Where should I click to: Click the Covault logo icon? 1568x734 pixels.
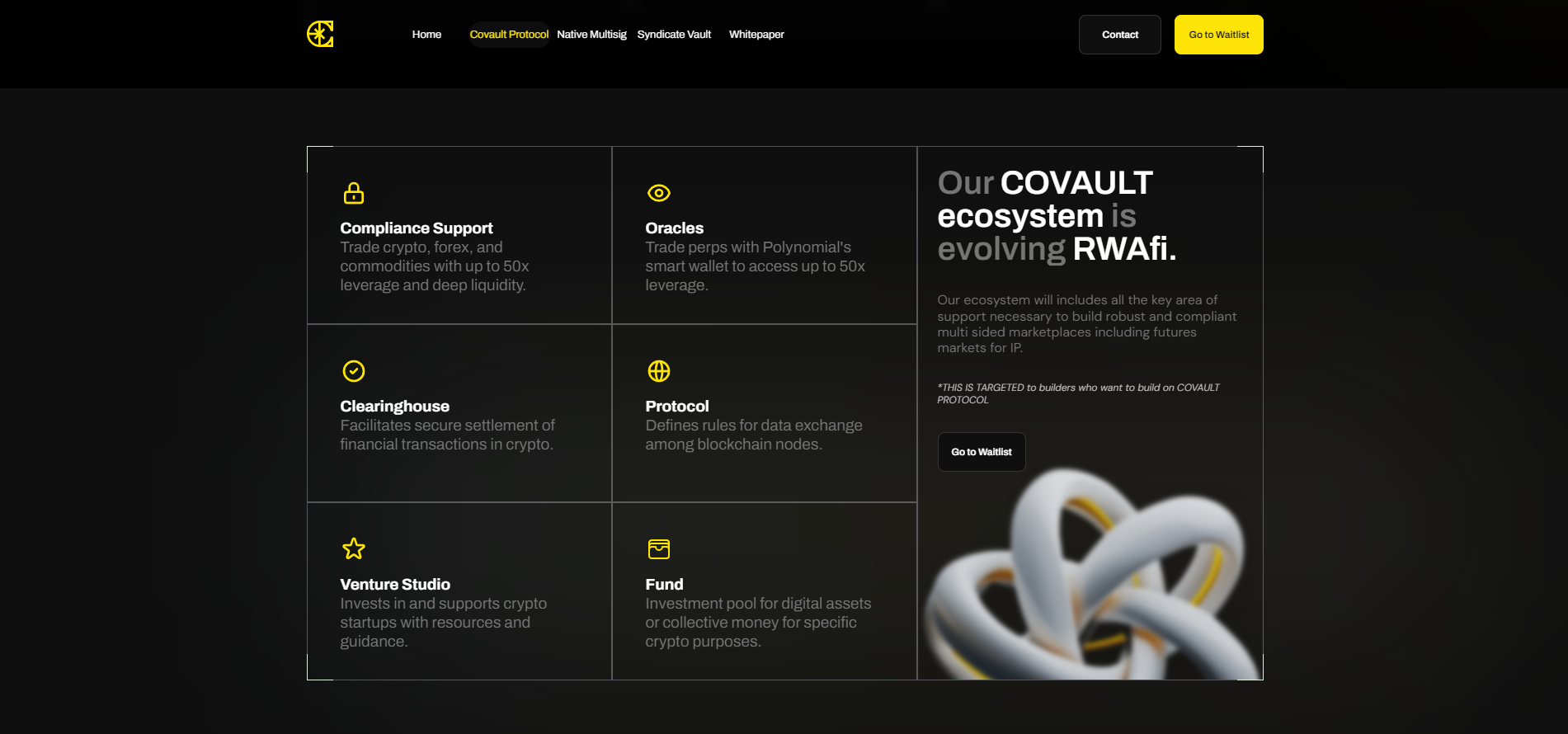[x=320, y=34]
